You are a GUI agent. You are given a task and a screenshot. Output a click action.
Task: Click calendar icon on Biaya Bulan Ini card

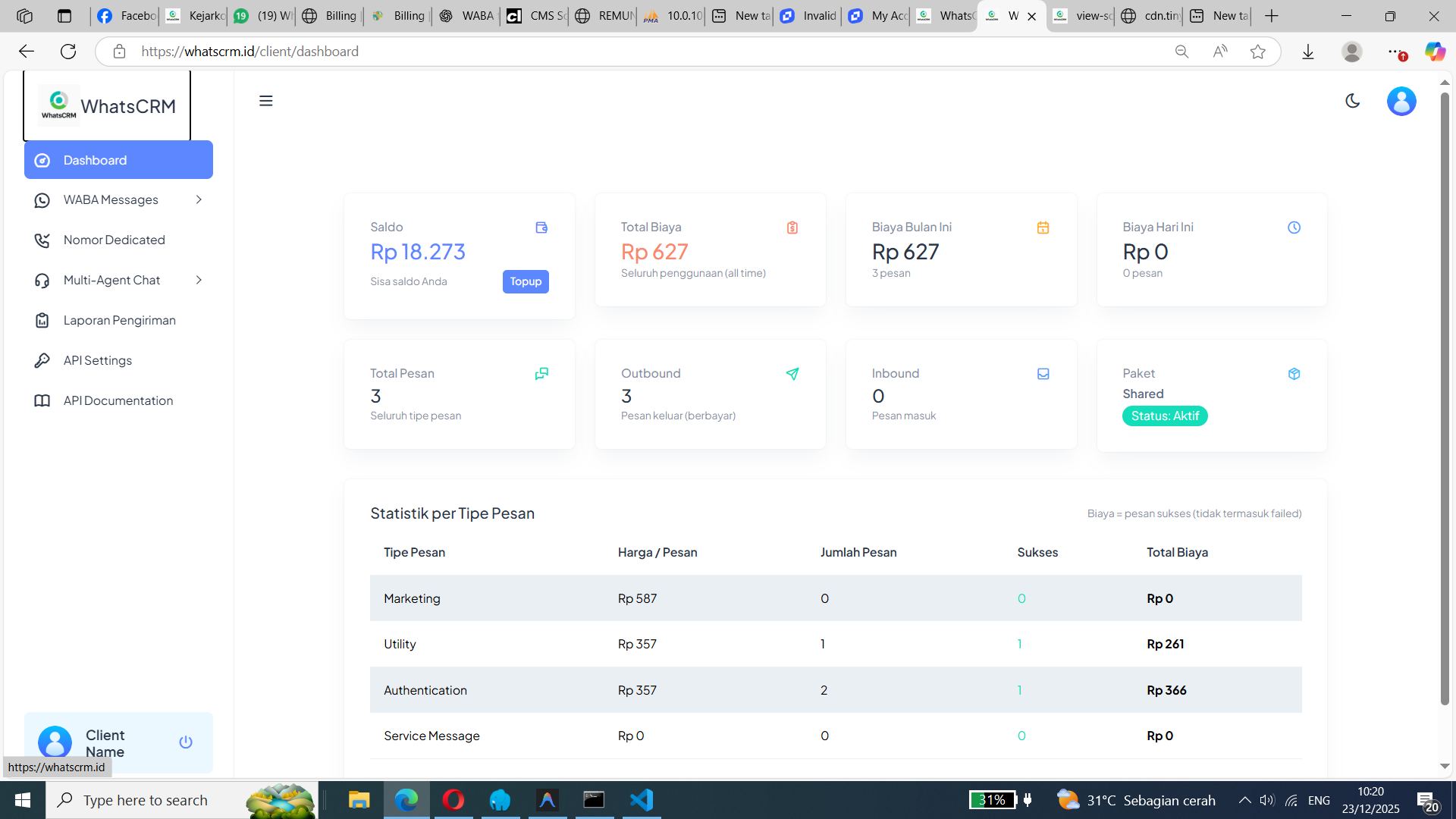pos(1043,227)
